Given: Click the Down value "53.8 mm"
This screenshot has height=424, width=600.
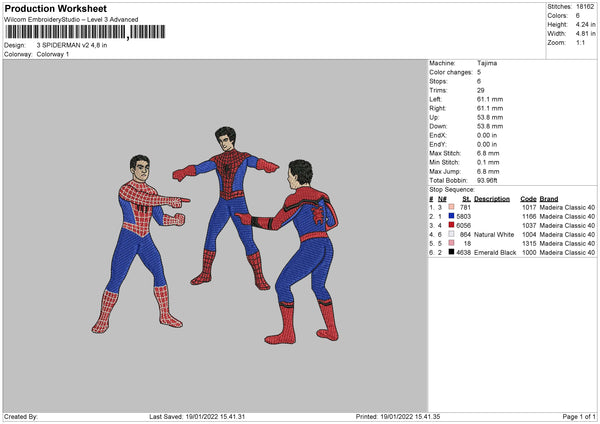Looking at the screenshot, I should click(x=490, y=126).
